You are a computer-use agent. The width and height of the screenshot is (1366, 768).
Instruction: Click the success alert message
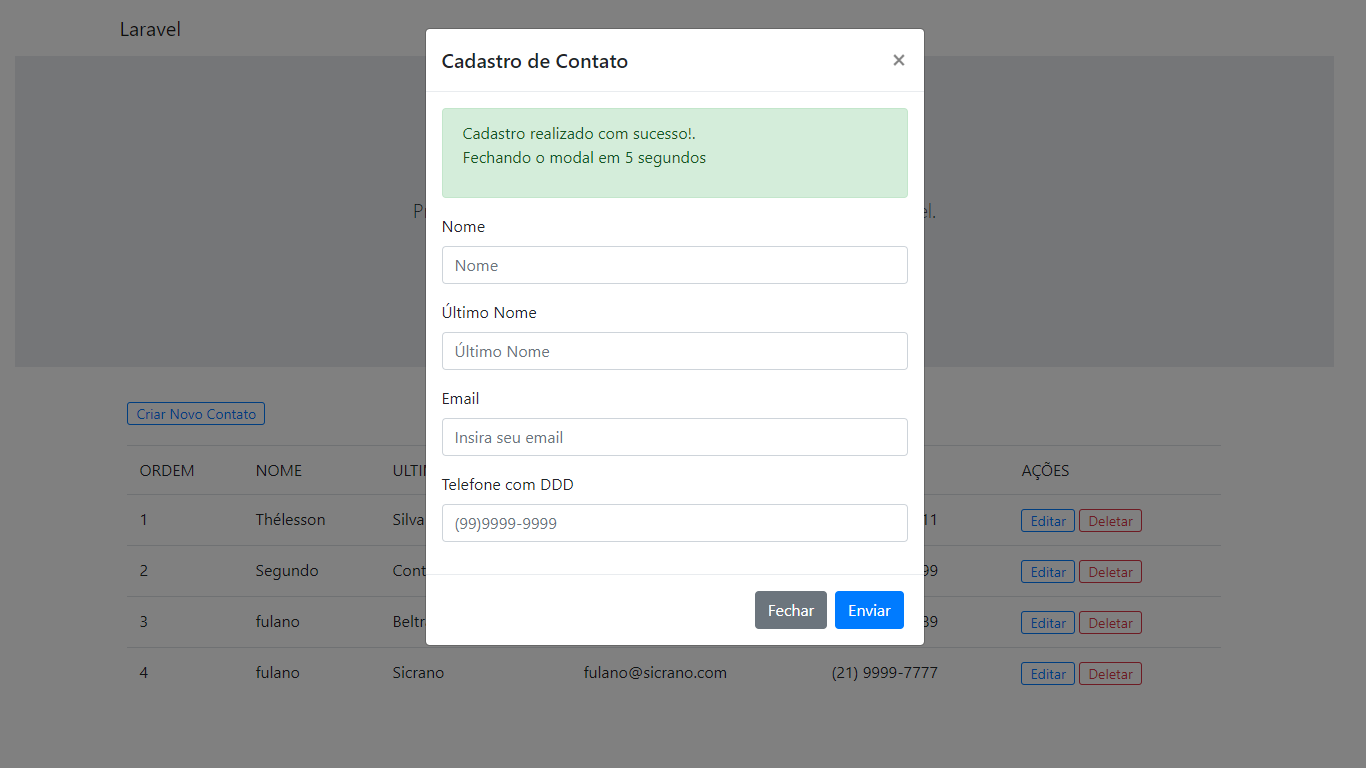(675, 153)
